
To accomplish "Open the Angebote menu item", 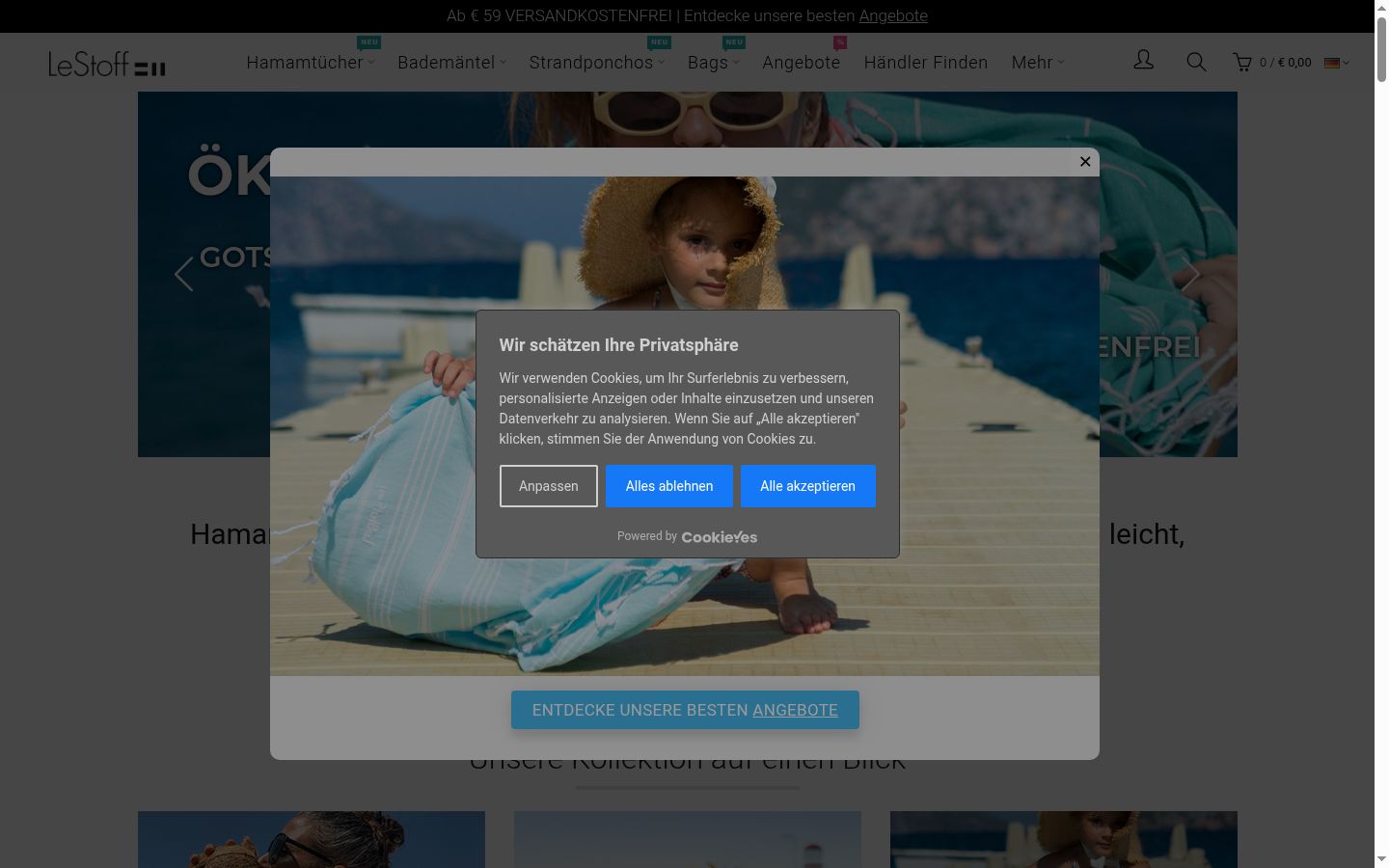I will pos(801,63).
